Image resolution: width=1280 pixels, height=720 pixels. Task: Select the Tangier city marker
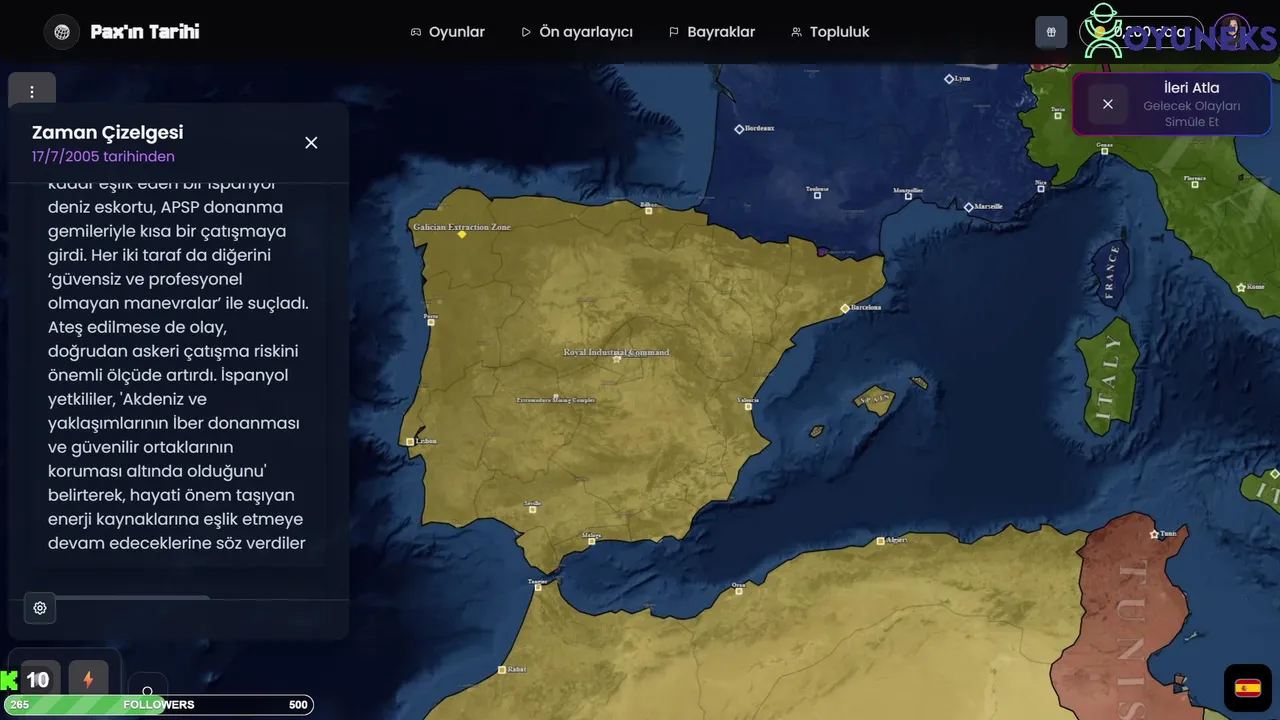click(x=538, y=587)
